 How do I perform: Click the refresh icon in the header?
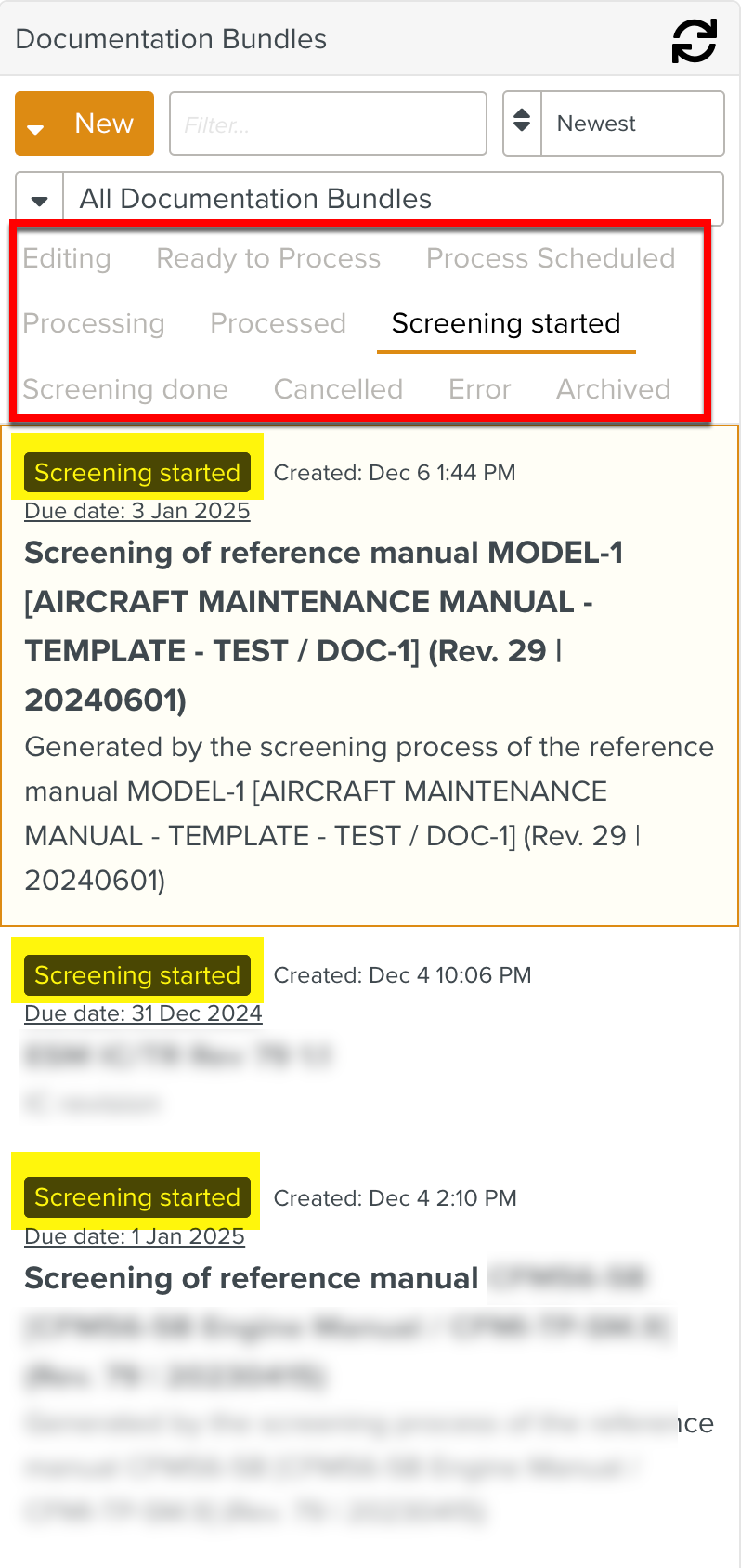(693, 40)
